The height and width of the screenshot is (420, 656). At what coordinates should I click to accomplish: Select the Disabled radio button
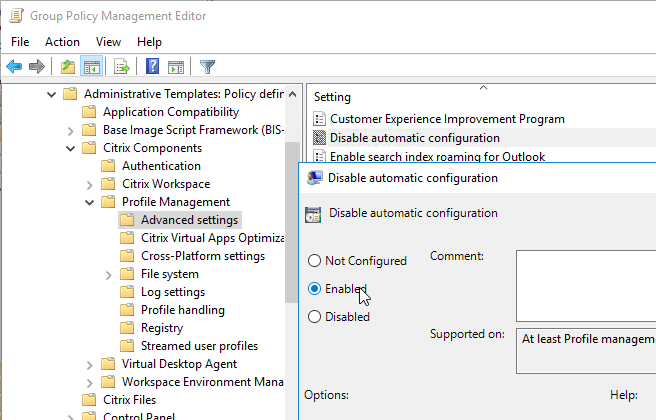pyautogui.click(x=314, y=317)
